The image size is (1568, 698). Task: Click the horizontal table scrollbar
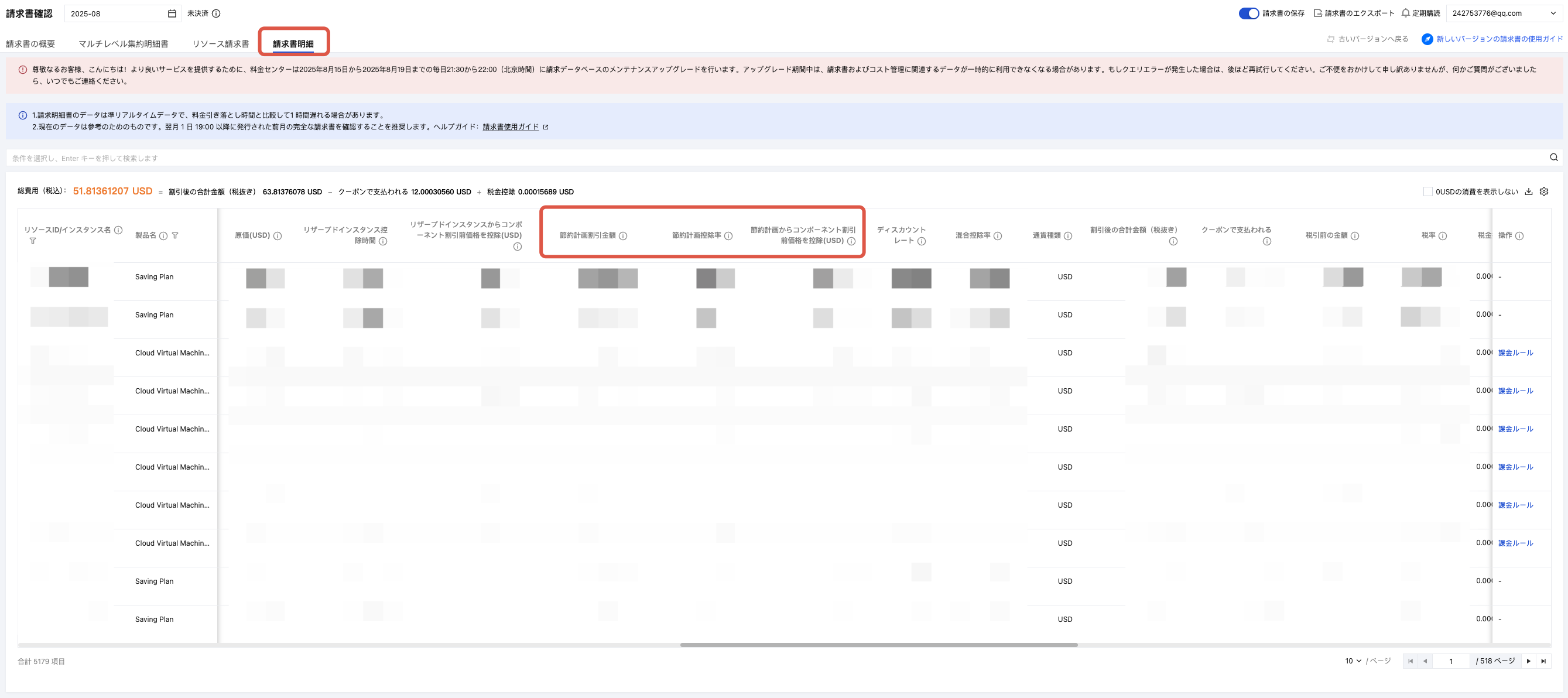(x=878, y=645)
